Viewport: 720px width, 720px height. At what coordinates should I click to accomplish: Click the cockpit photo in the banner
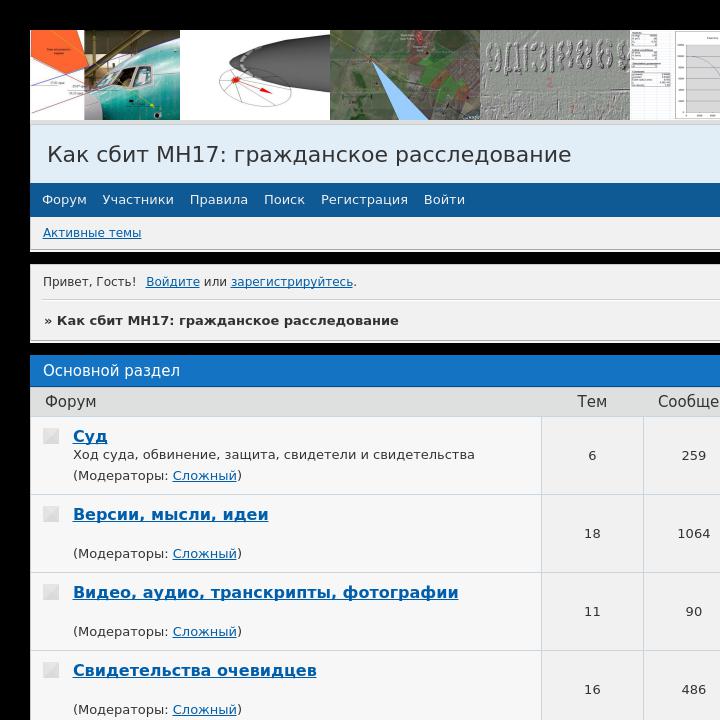coord(132,75)
